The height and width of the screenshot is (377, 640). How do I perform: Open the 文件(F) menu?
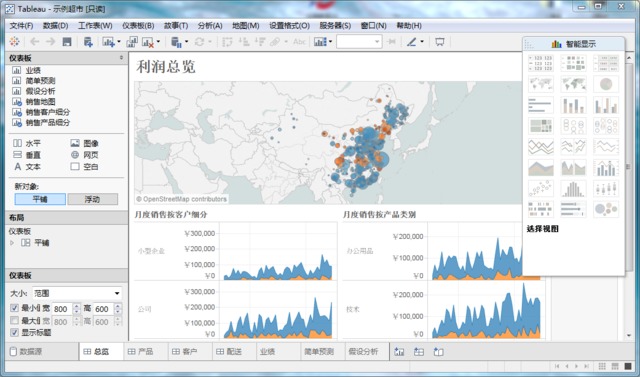tap(21, 25)
